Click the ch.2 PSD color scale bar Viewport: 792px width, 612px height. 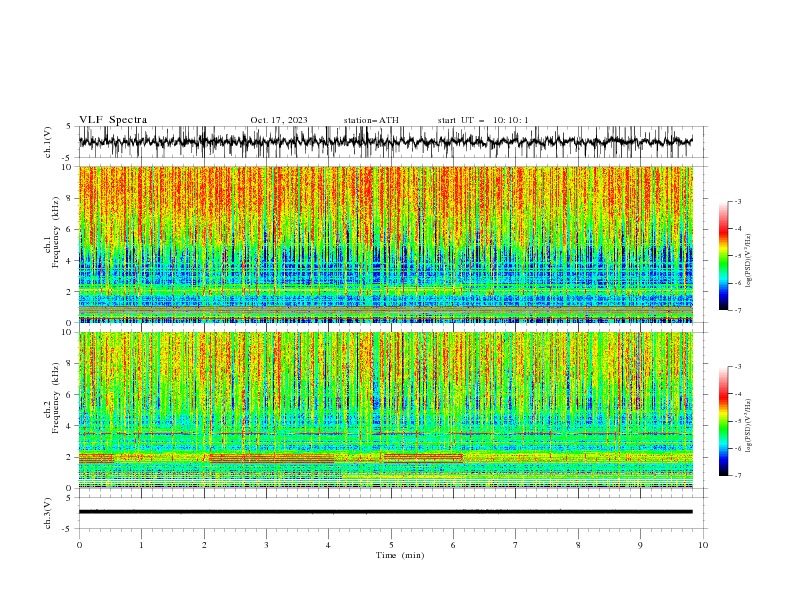723,421
